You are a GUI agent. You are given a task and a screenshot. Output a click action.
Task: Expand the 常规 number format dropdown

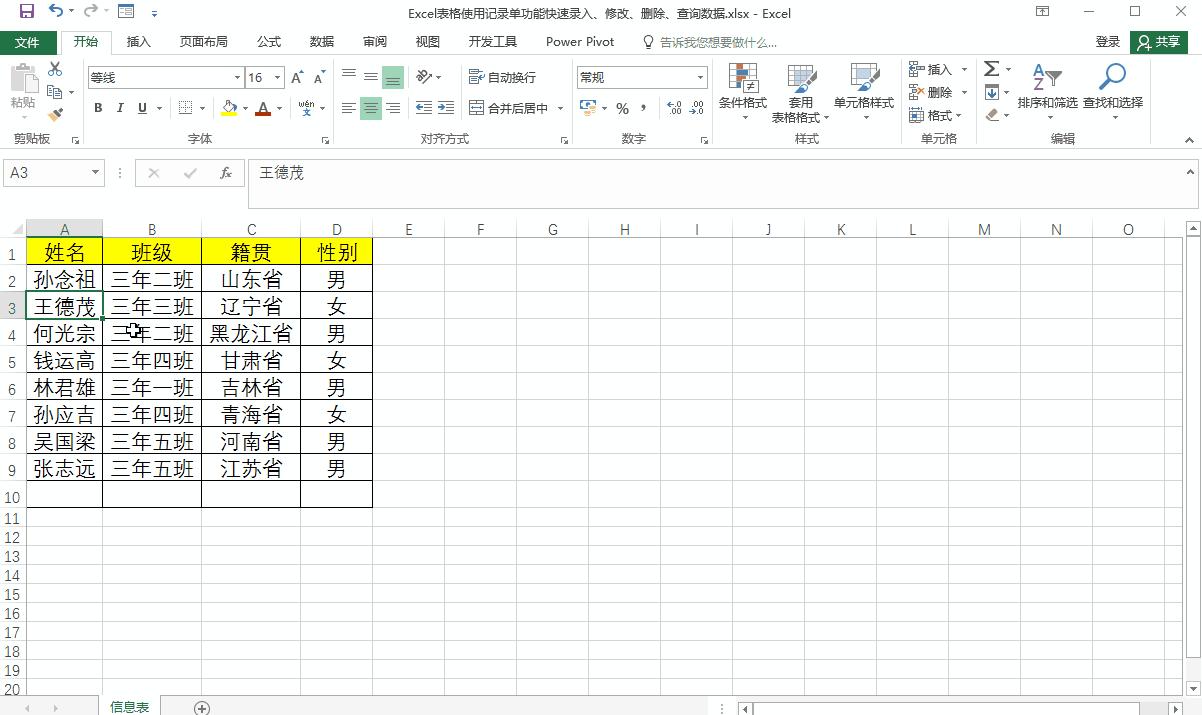coord(700,77)
